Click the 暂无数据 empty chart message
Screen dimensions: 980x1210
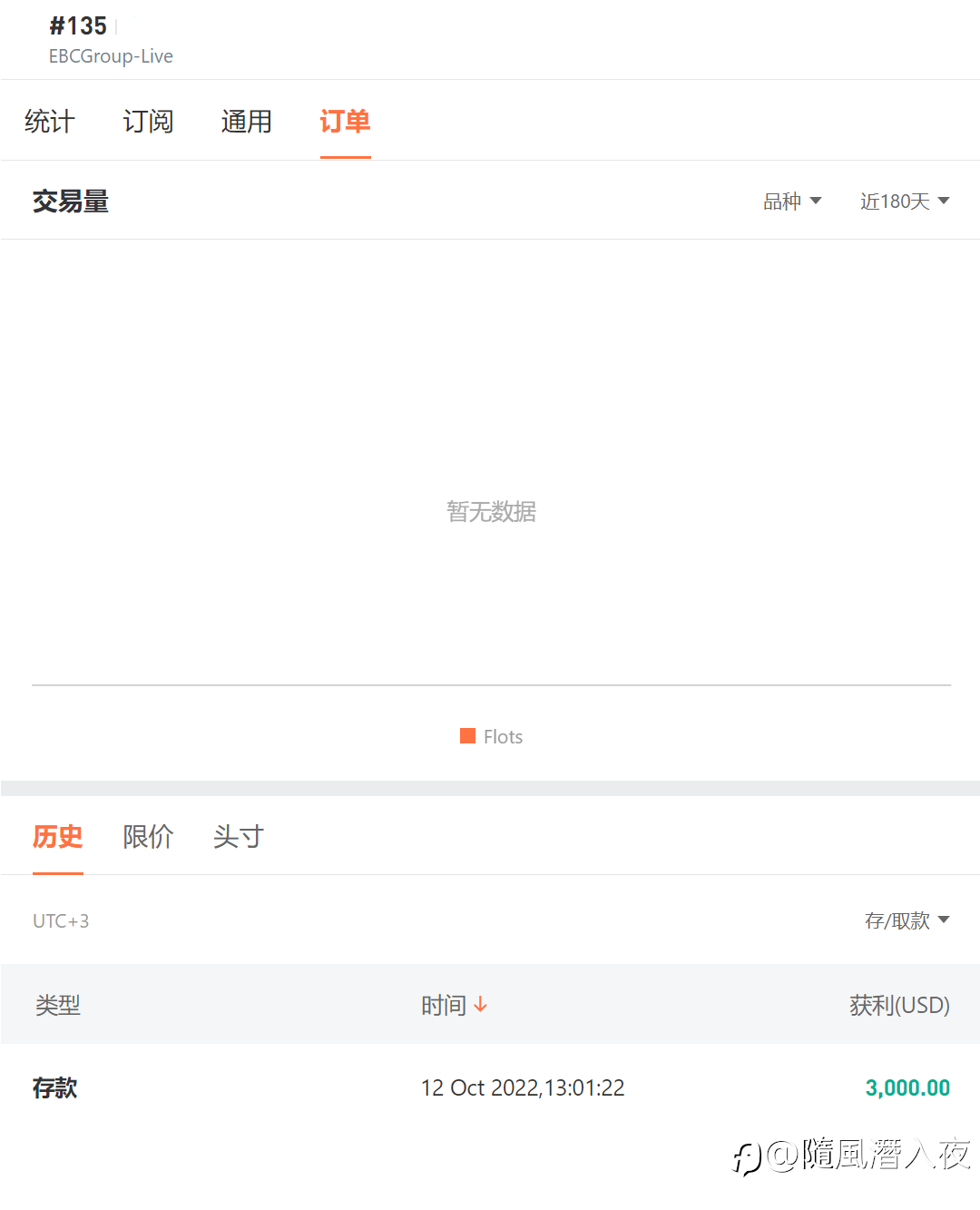click(491, 512)
